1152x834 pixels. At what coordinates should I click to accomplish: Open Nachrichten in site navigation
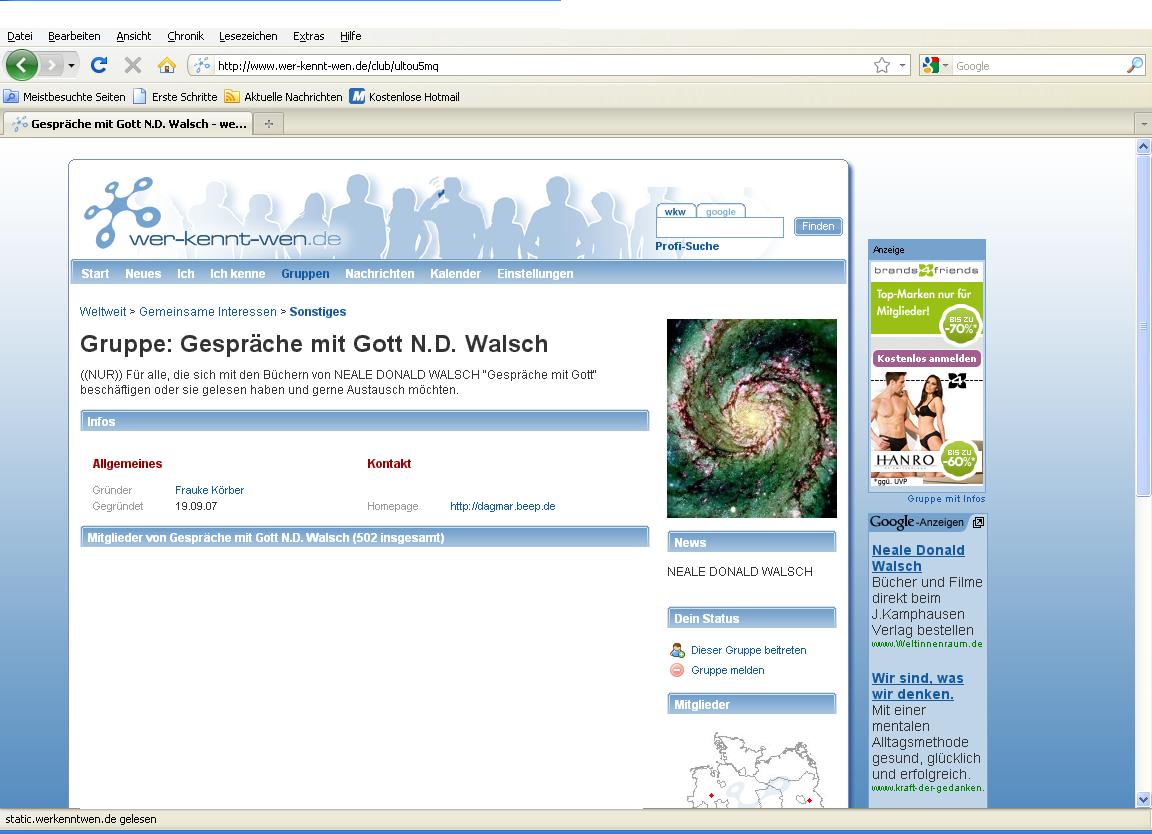coord(379,274)
